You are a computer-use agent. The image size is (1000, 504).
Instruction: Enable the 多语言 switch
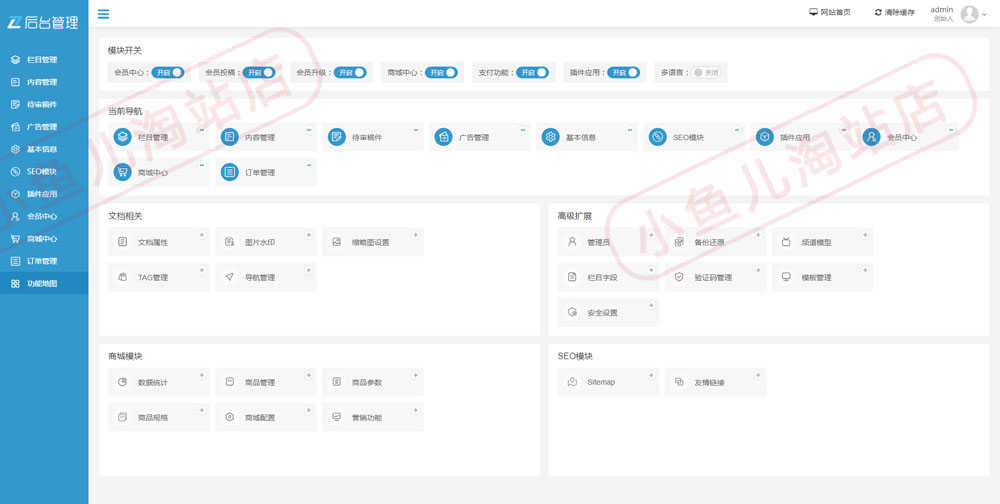pyautogui.click(x=707, y=72)
